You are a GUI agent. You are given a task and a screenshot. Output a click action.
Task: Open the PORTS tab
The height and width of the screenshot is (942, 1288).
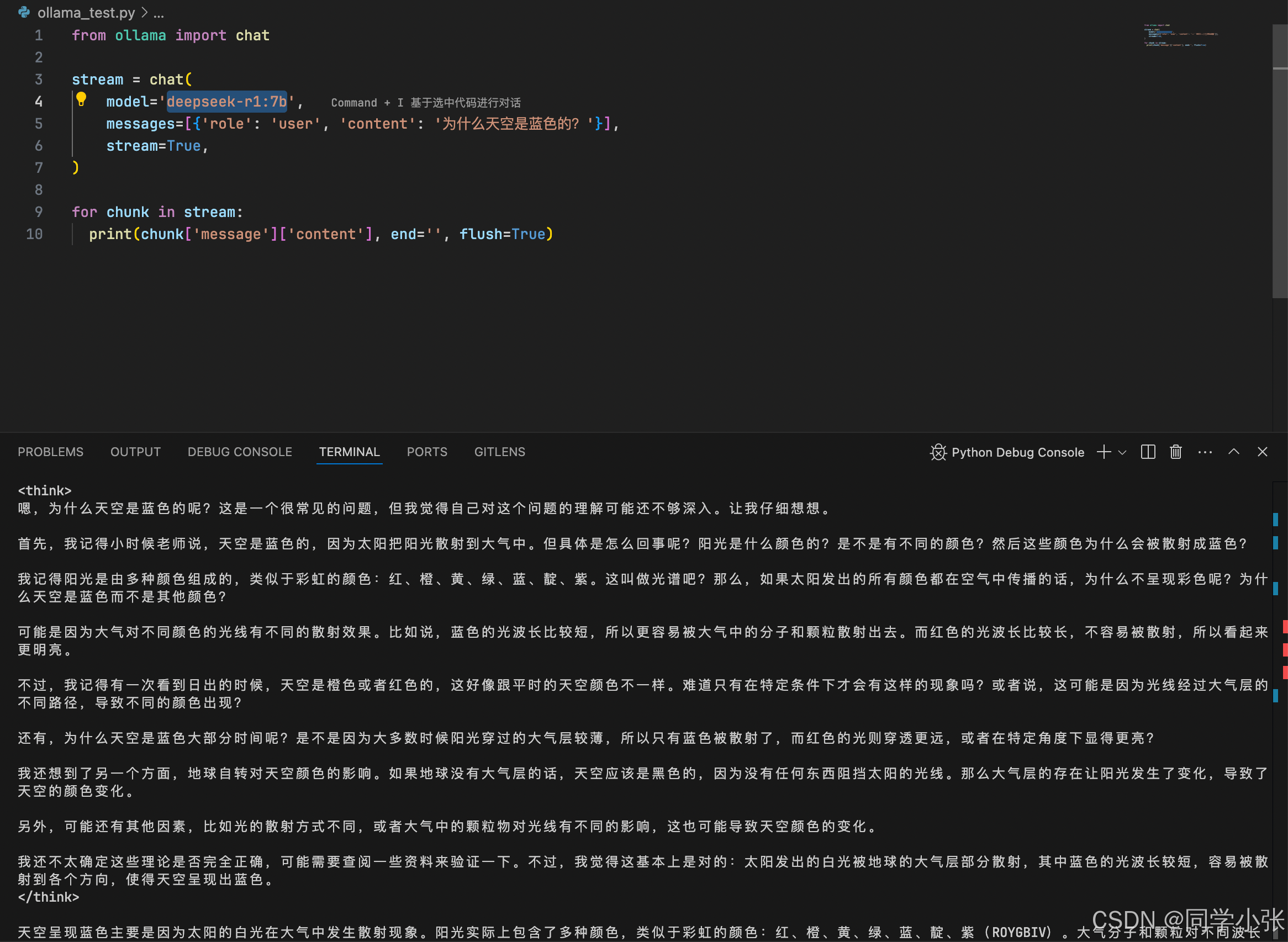(427, 452)
